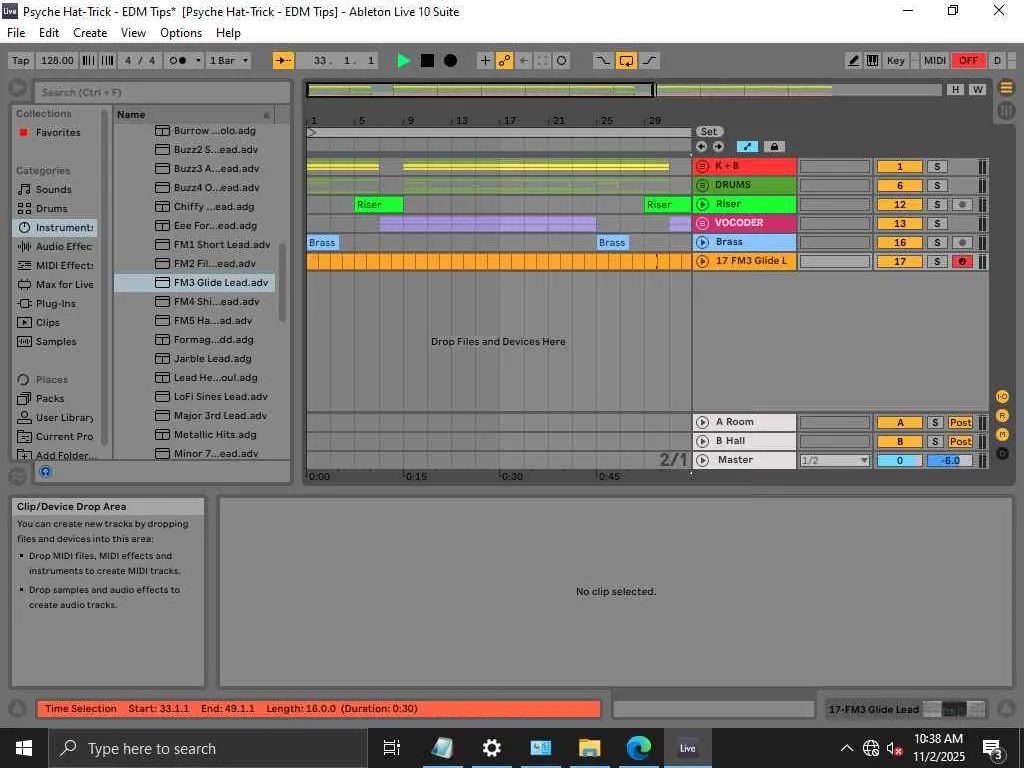The image size is (1024, 768).
Task: Click the MIDI Arrangement Overdub plus icon
Action: coord(485,61)
